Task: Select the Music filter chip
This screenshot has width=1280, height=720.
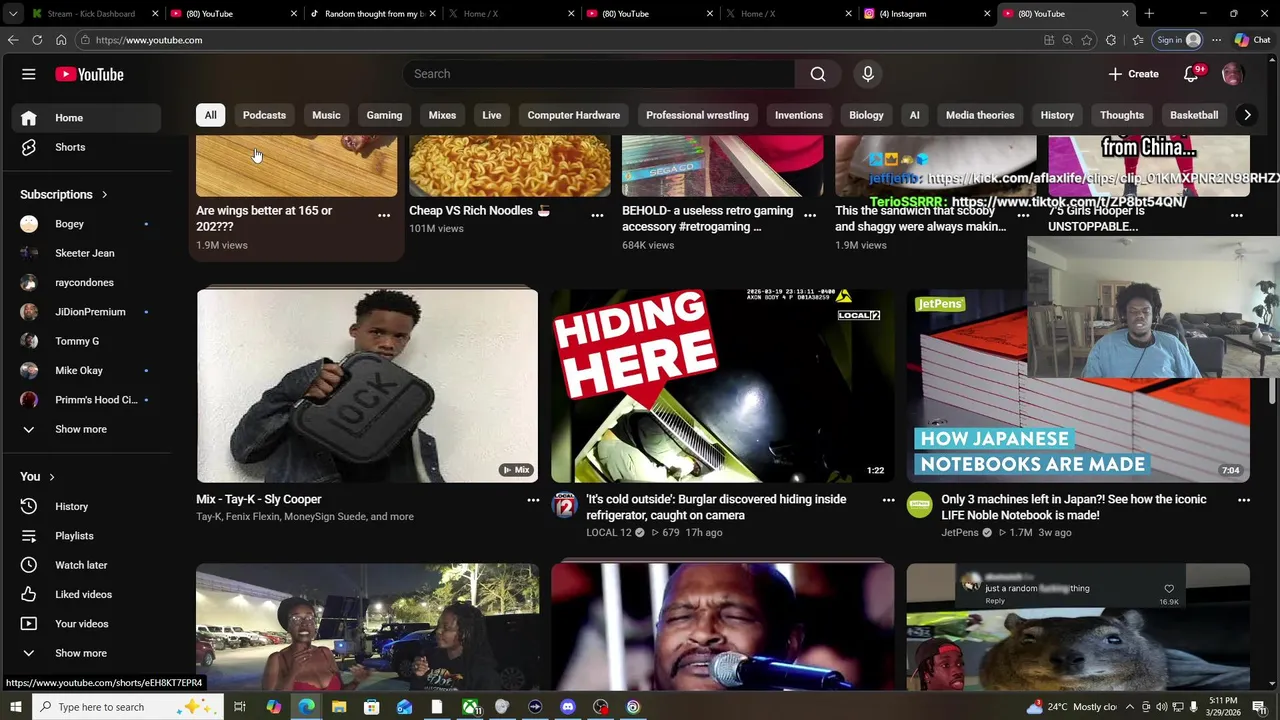Action: tap(326, 115)
